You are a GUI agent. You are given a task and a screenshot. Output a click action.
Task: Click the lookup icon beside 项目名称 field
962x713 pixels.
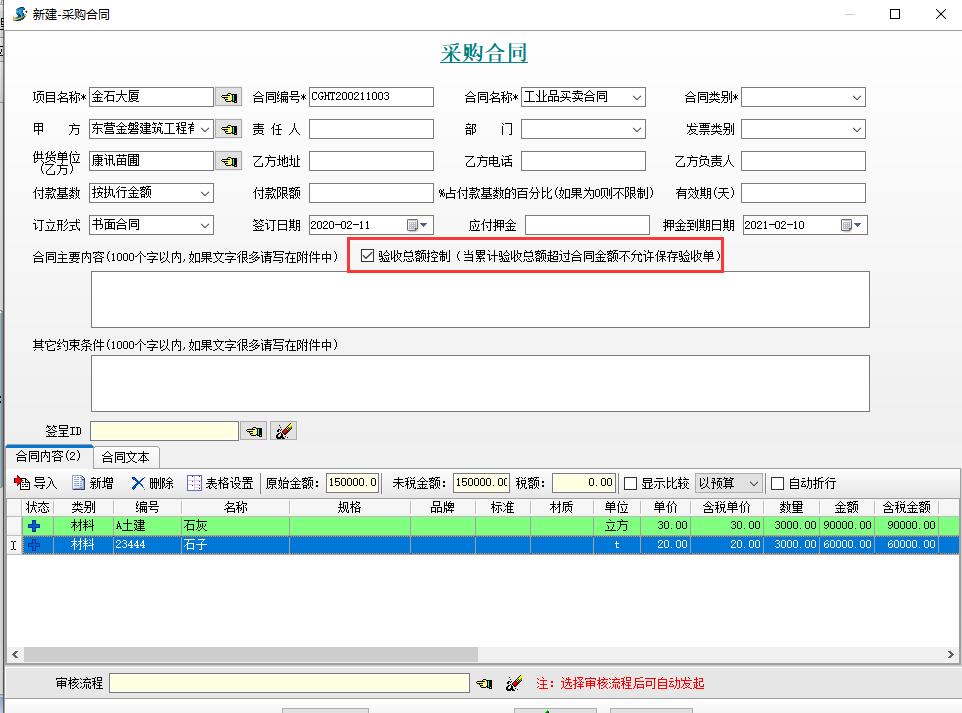click(x=229, y=97)
